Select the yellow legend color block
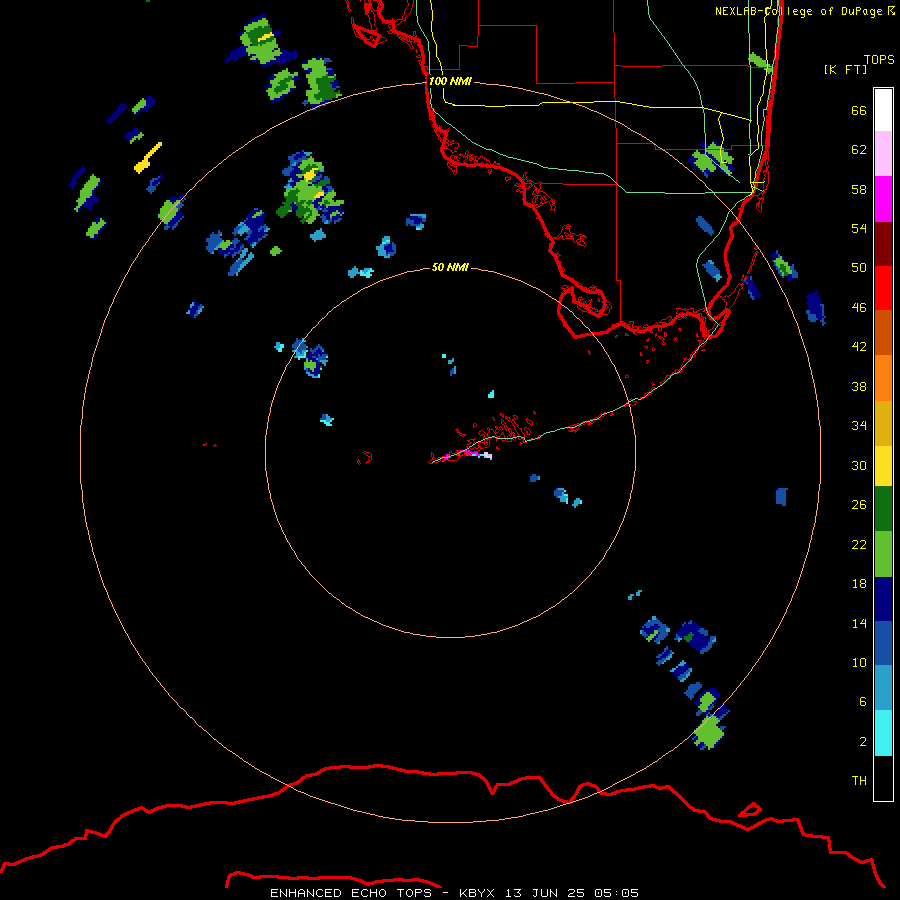 pyautogui.click(x=883, y=466)
